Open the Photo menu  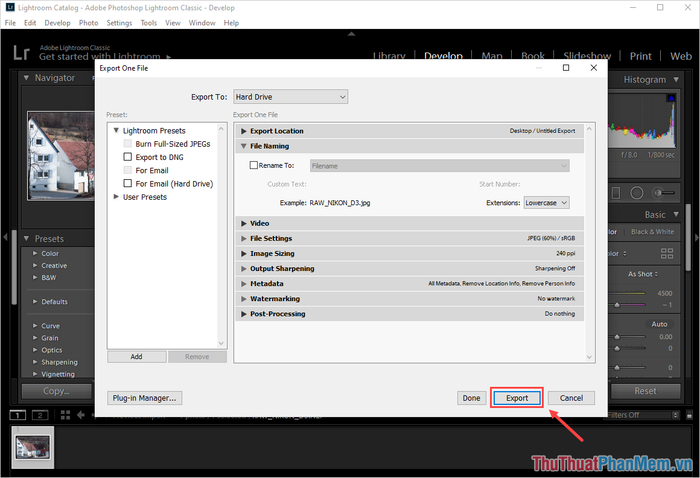click(88, 23)
